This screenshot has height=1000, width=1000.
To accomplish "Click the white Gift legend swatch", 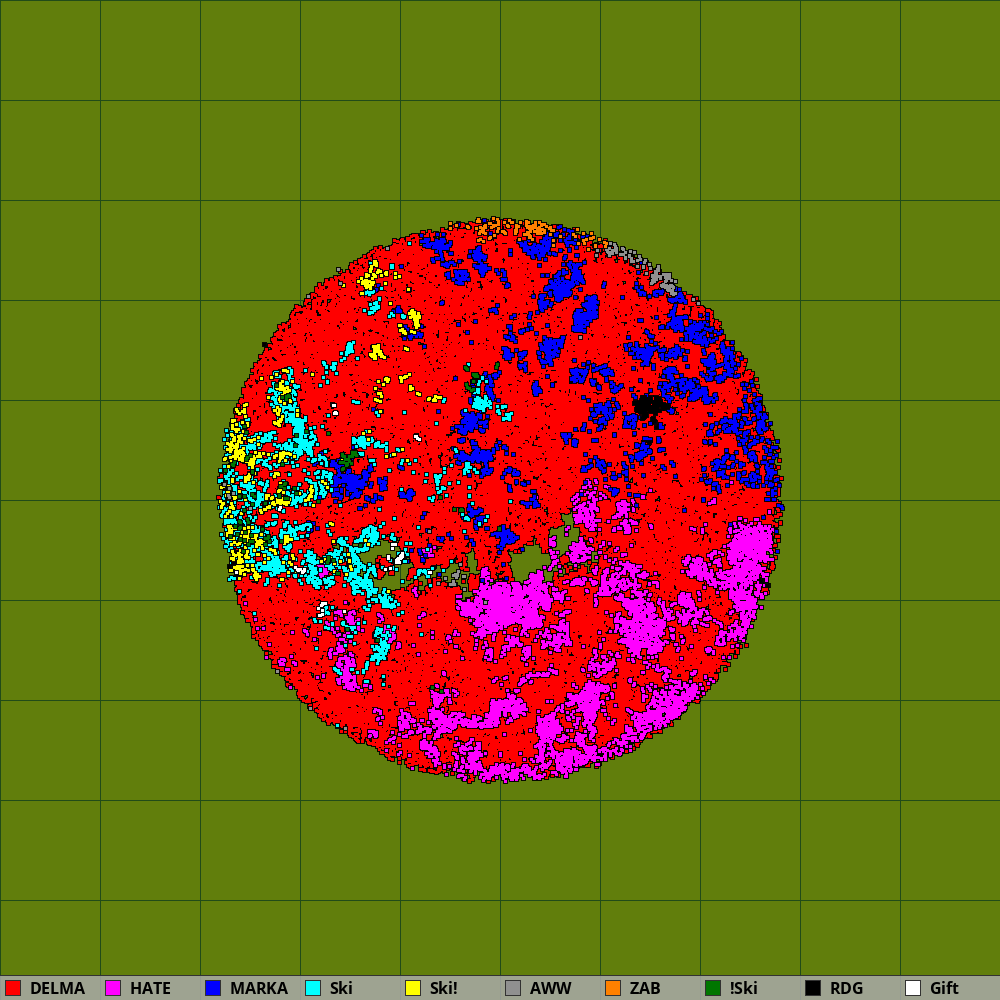I will [913, 988].
